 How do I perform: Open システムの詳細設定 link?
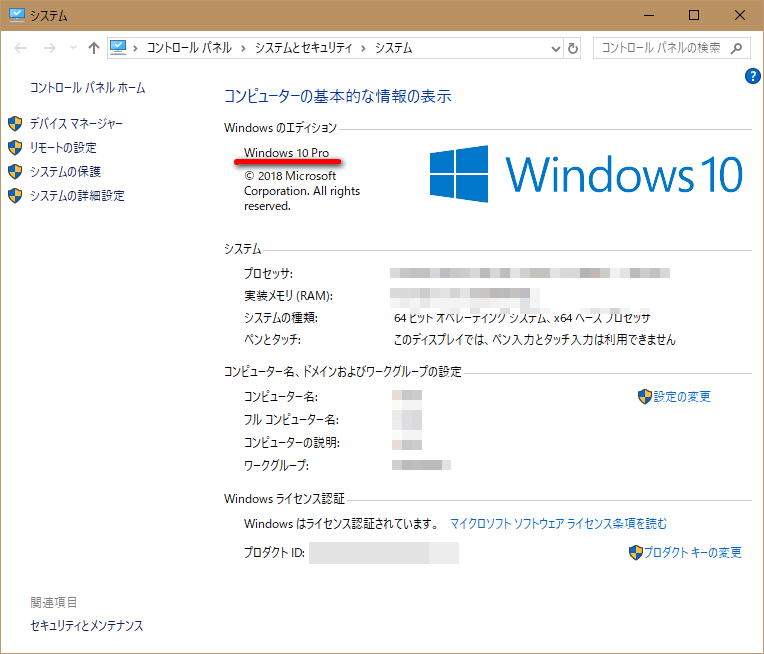tap(77, 196)
